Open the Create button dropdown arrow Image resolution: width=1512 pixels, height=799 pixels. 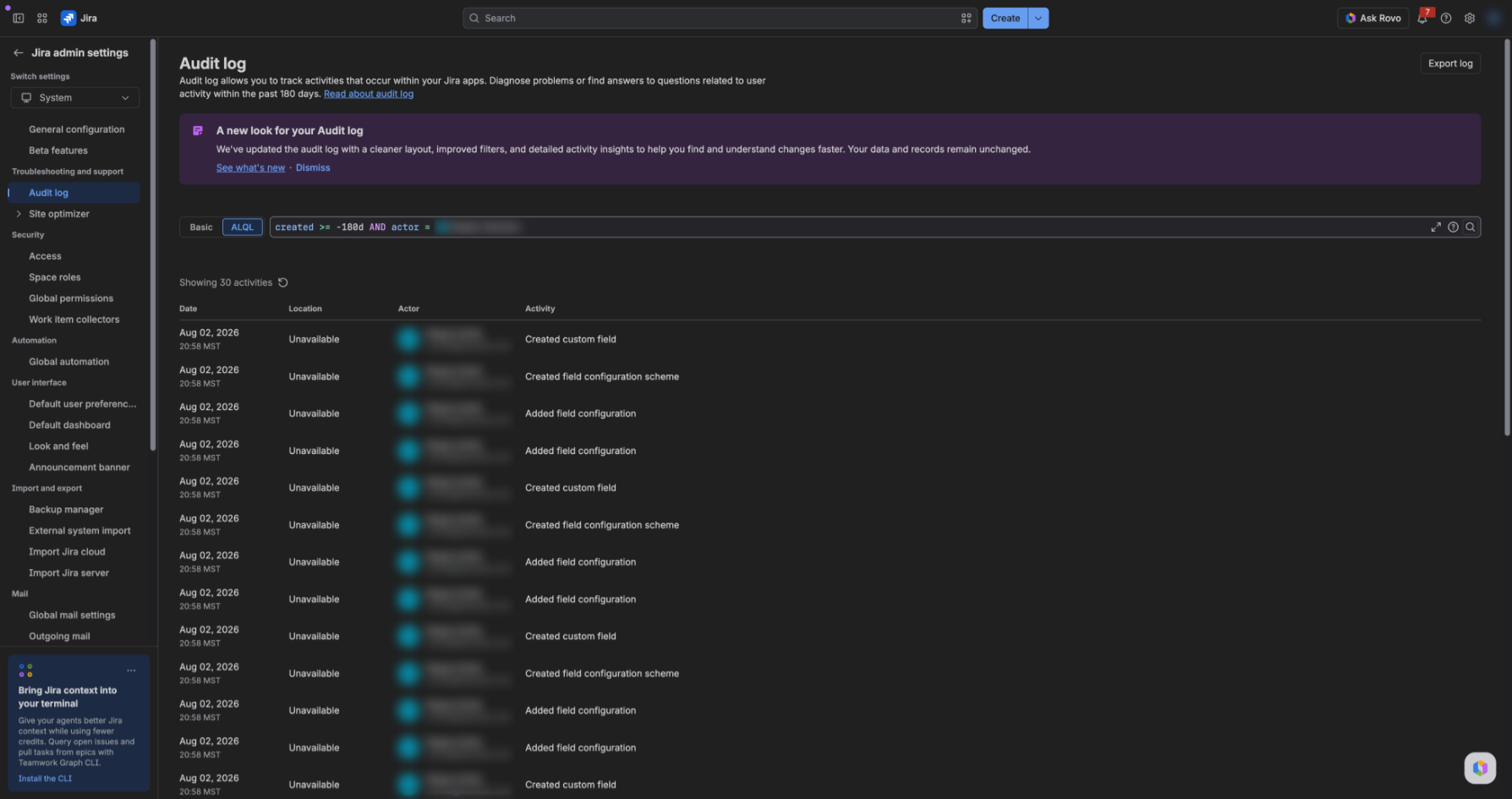(1038, 18)
